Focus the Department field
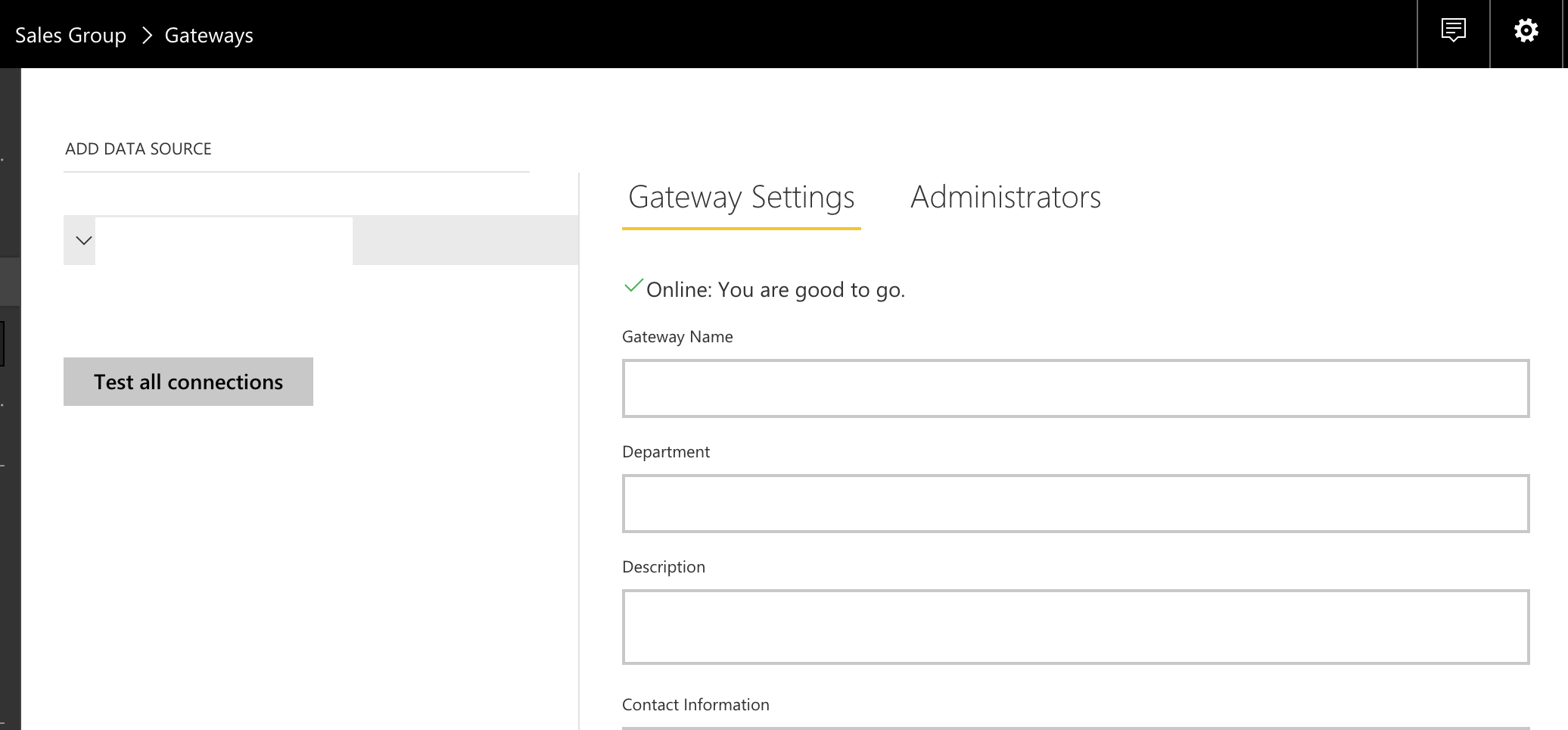This screenshot has height=730, width=1568. (x=1075, y=504)
